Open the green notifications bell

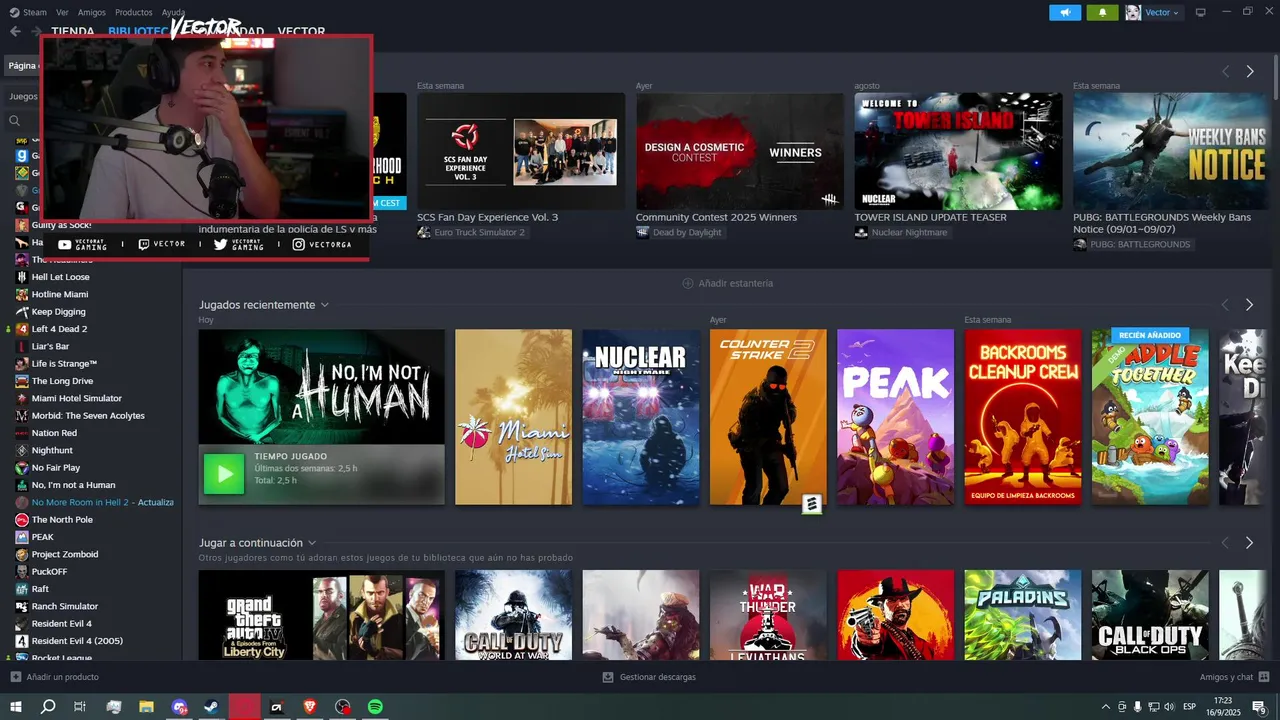(x=1103, y=12)
